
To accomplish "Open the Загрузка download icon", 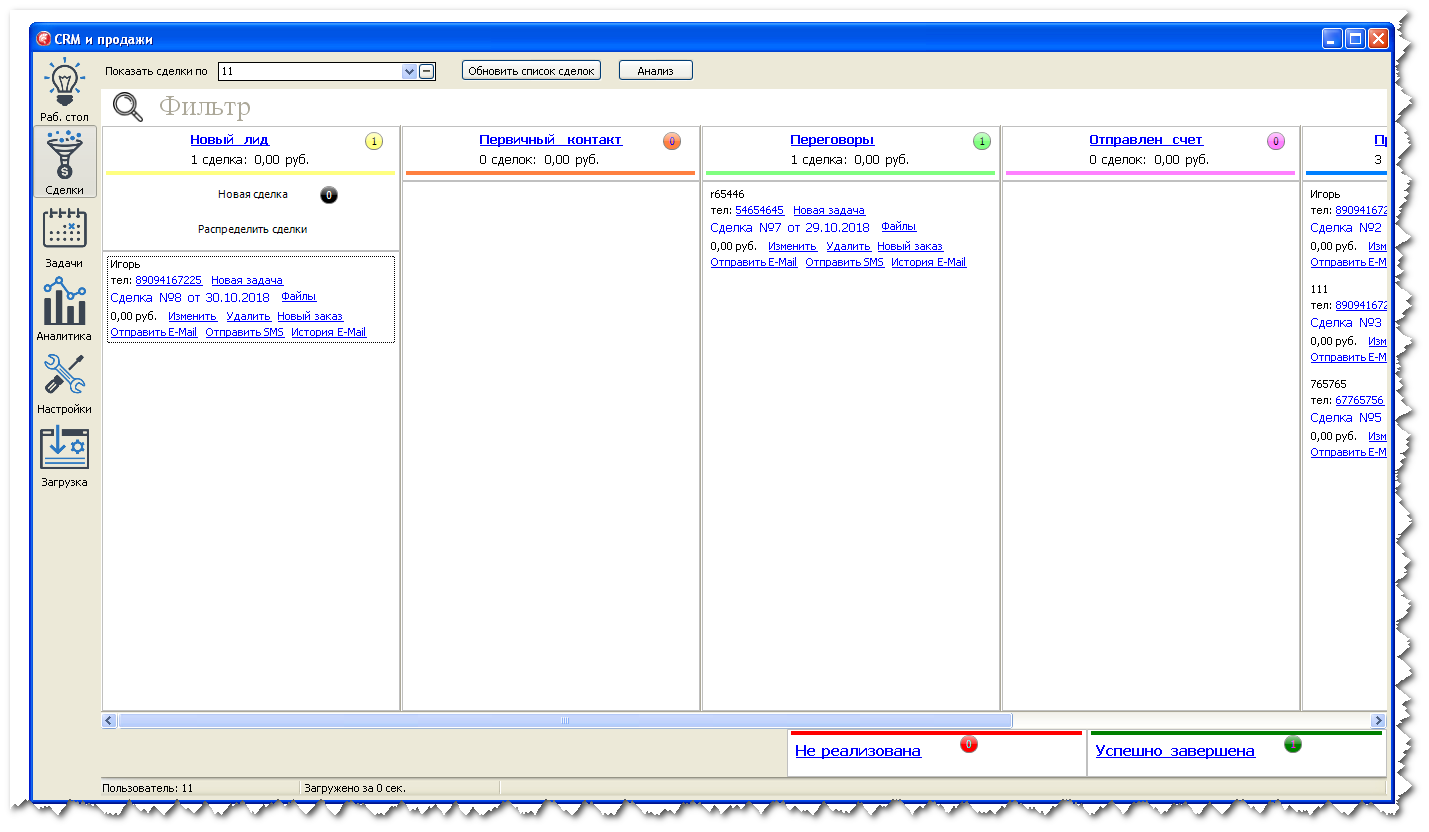I will [x=64, y=447].
